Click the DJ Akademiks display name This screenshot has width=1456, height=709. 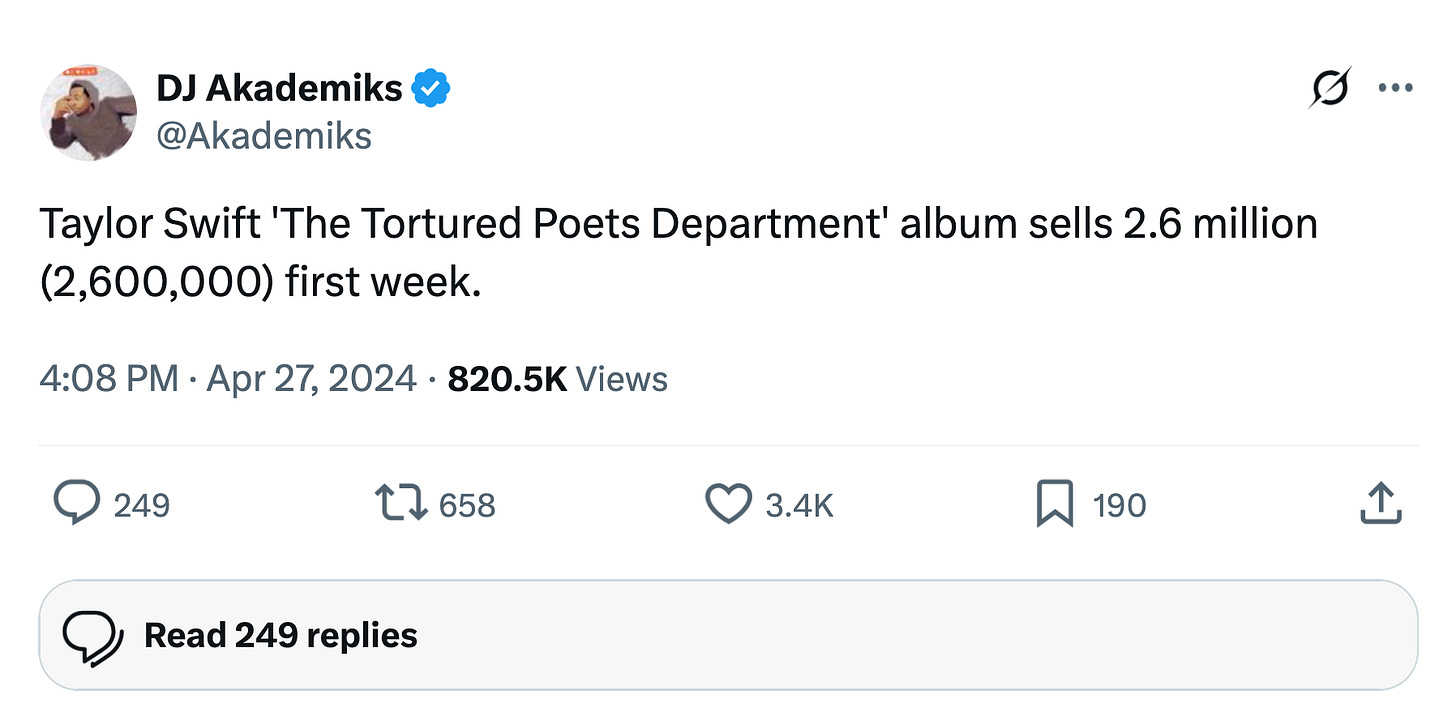279,88
